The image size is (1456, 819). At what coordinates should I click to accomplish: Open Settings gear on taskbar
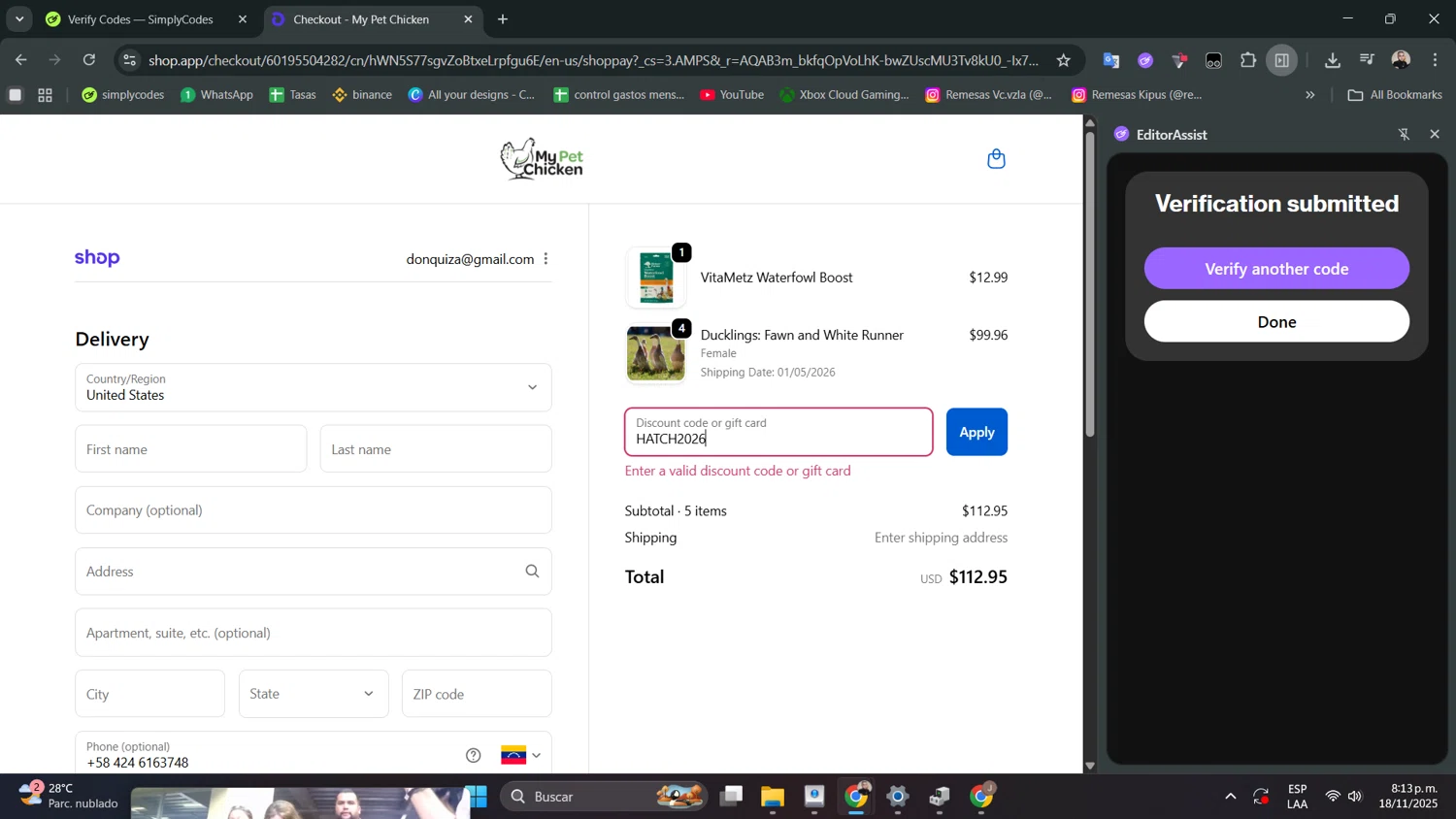[x=898, y=797]
